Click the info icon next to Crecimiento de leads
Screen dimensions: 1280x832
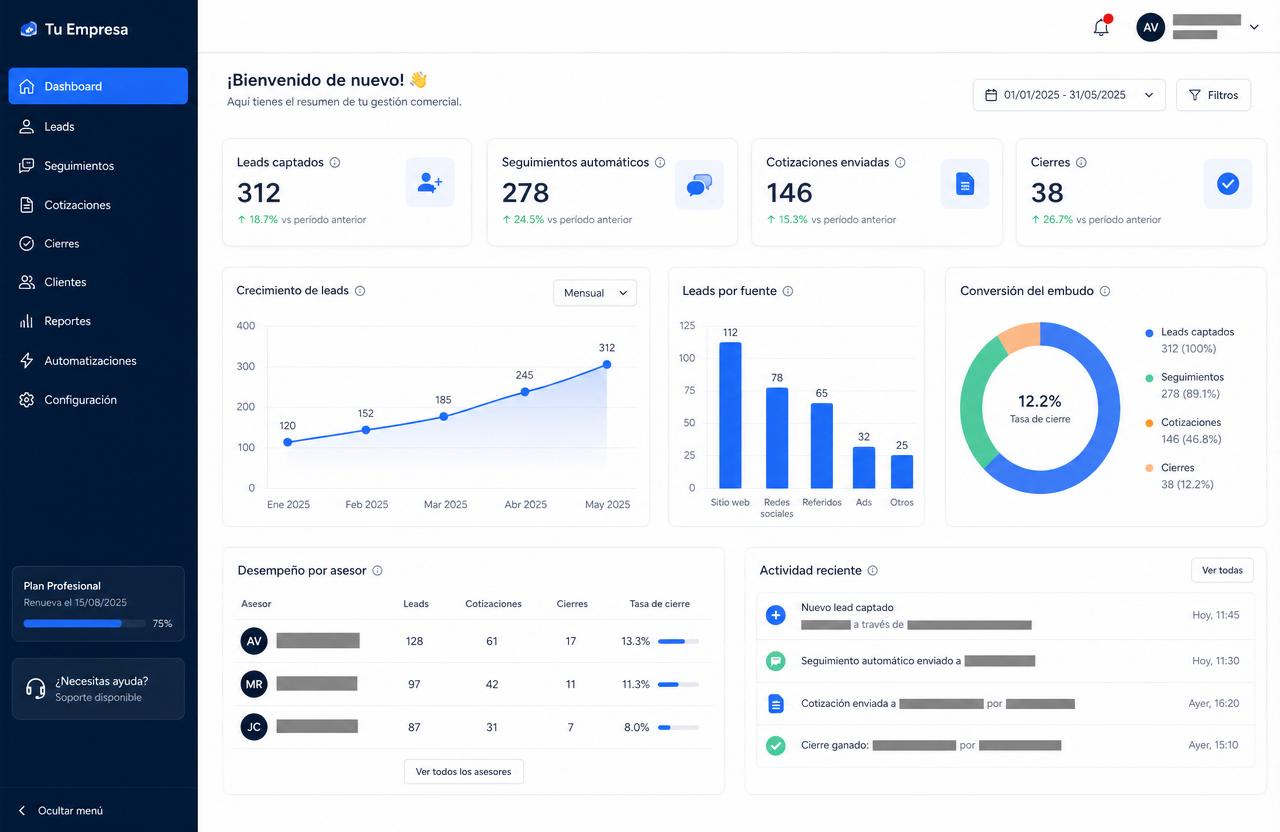coord(360,291)
